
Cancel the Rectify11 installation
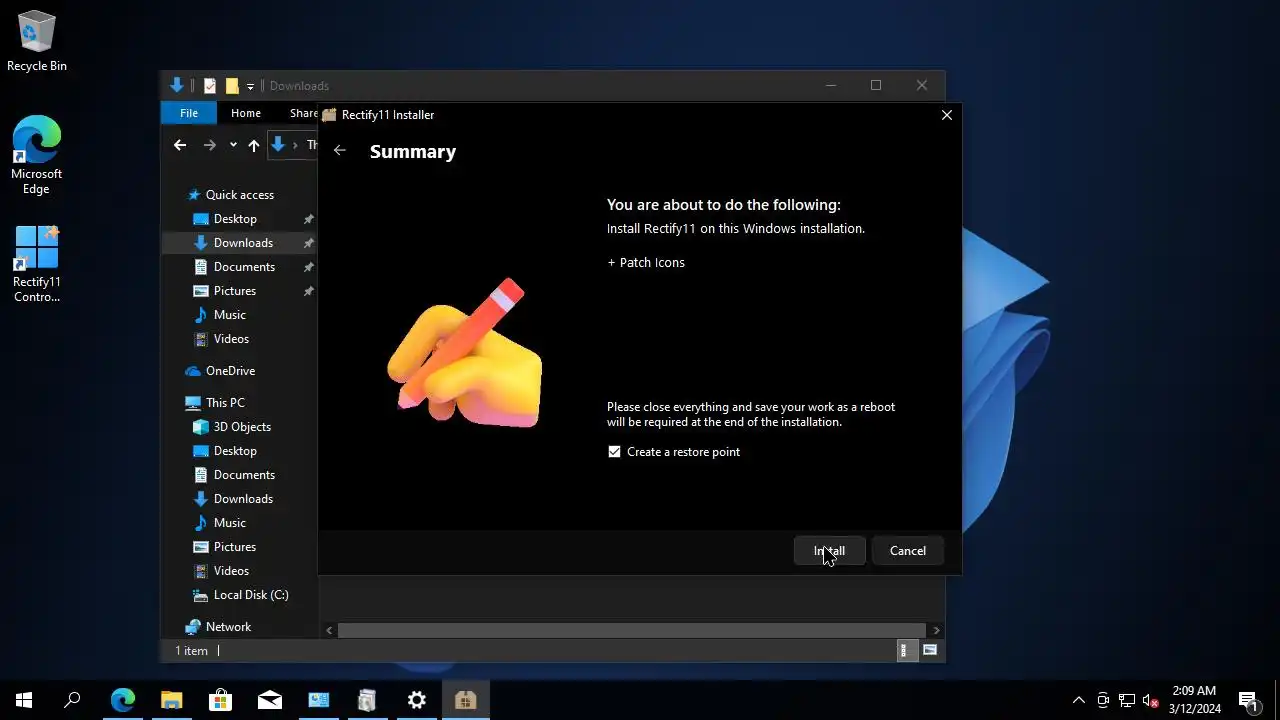tap(908, 551)
